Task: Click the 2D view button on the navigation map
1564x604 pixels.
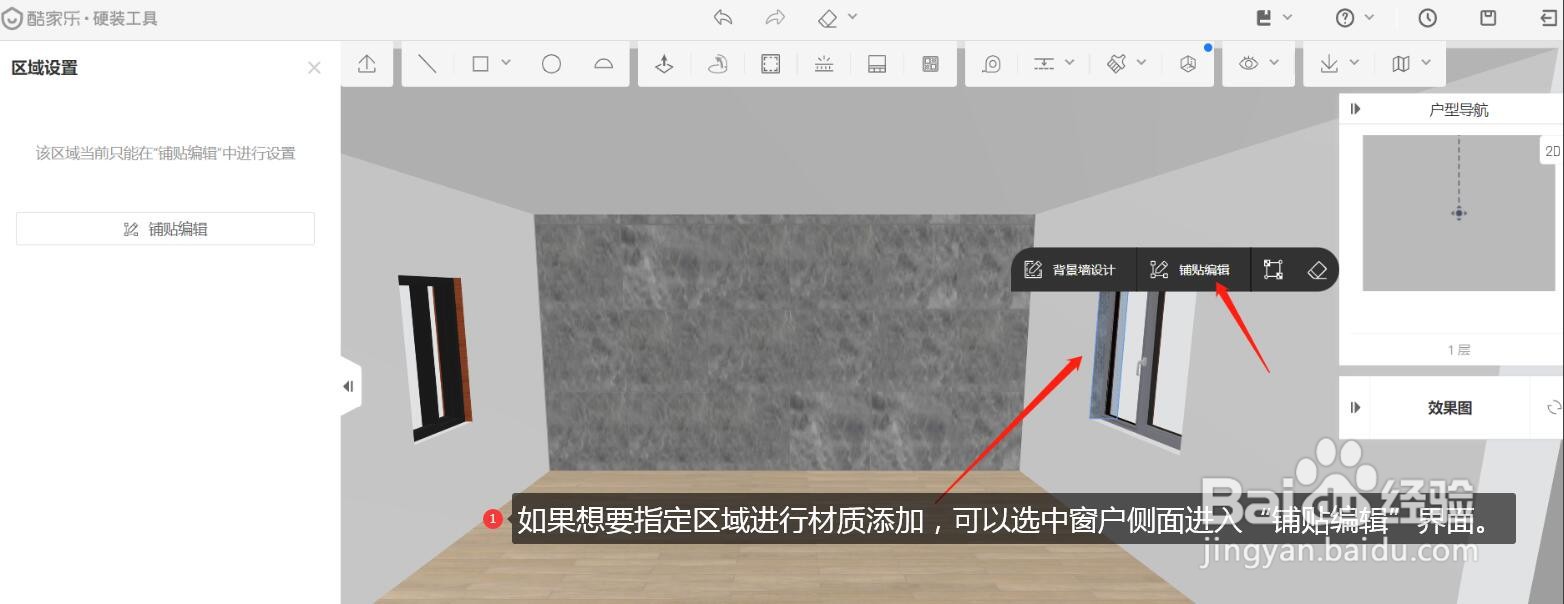Action: pos(1551,150)
